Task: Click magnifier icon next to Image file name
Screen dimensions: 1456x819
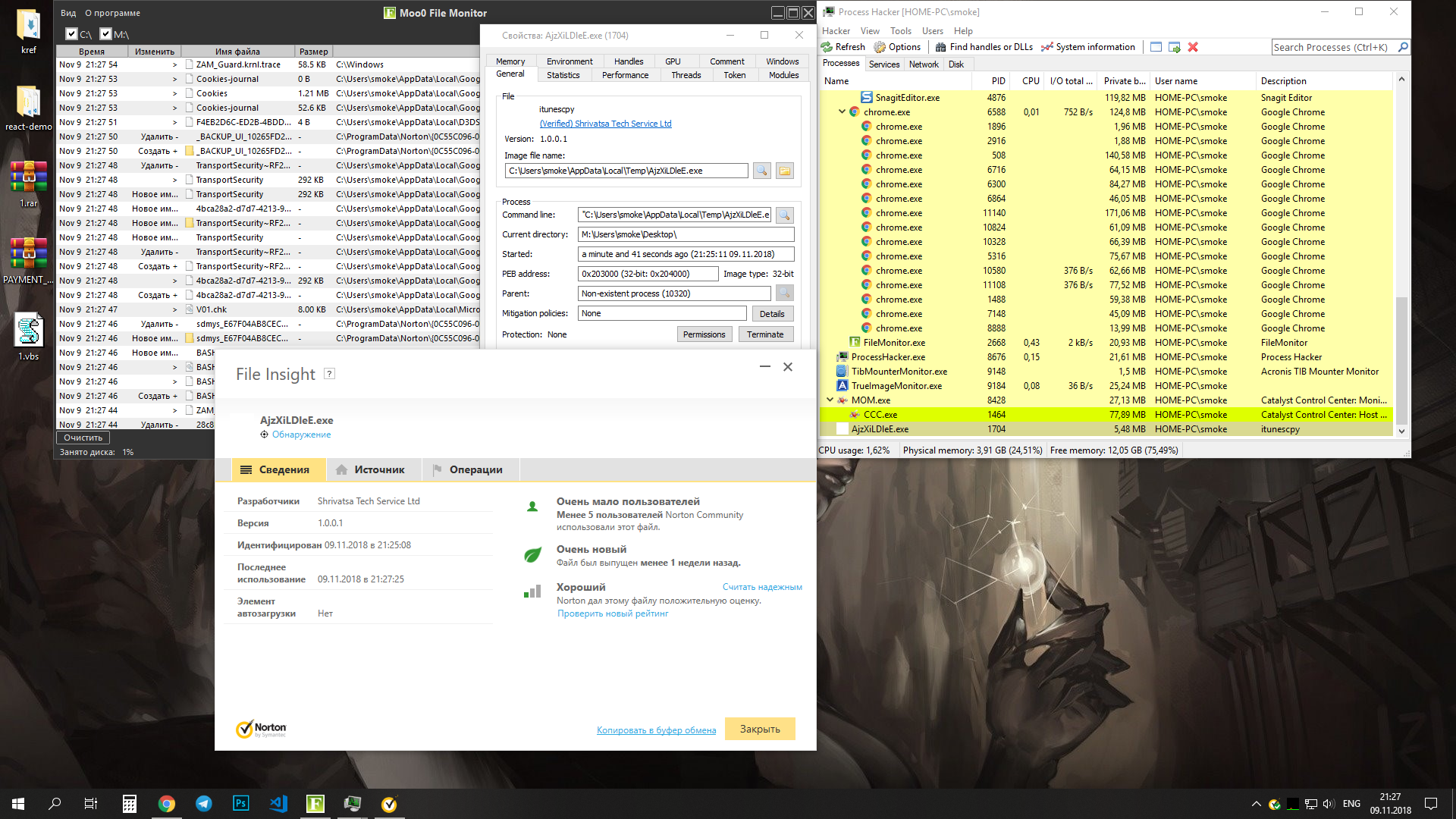Action: 762,171
